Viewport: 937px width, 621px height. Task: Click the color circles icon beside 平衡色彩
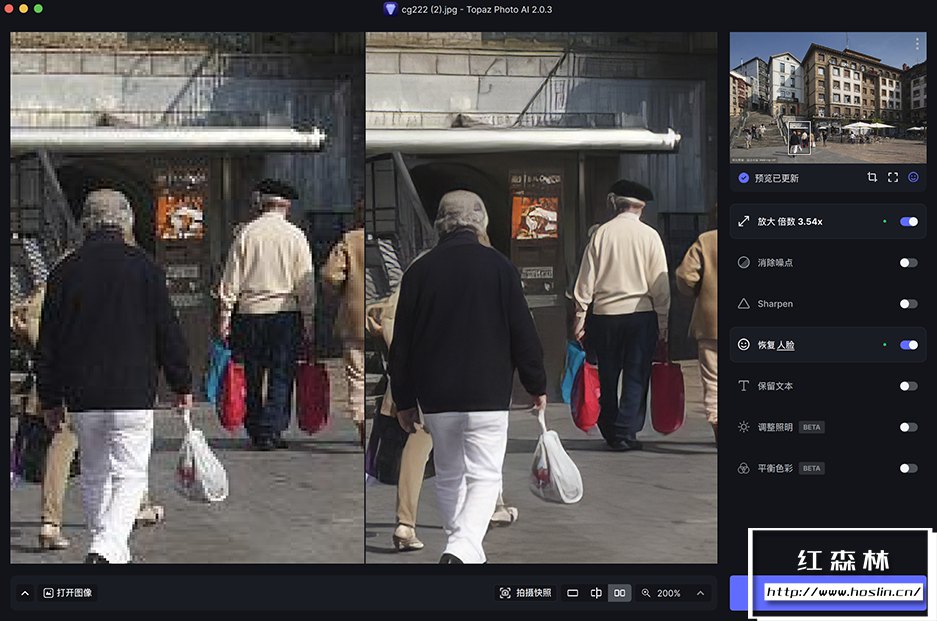(743, 468)
